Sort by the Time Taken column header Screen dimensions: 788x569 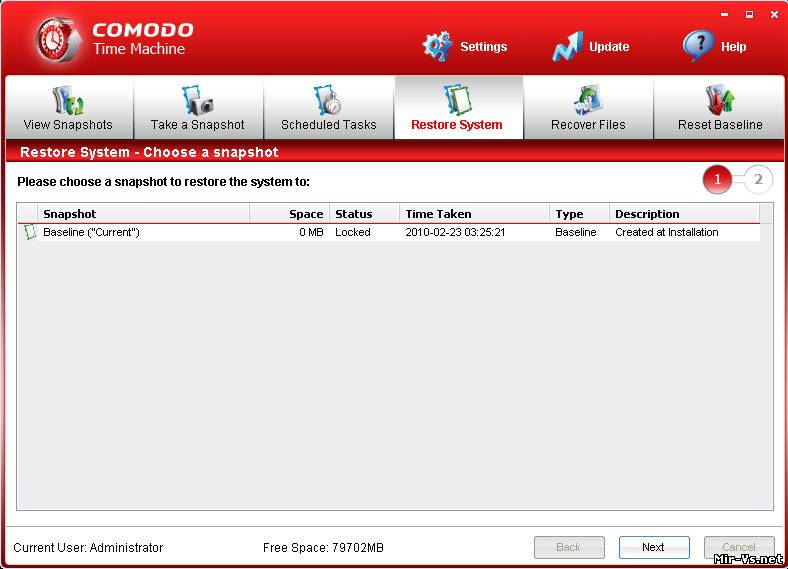(x=474, y=214)
